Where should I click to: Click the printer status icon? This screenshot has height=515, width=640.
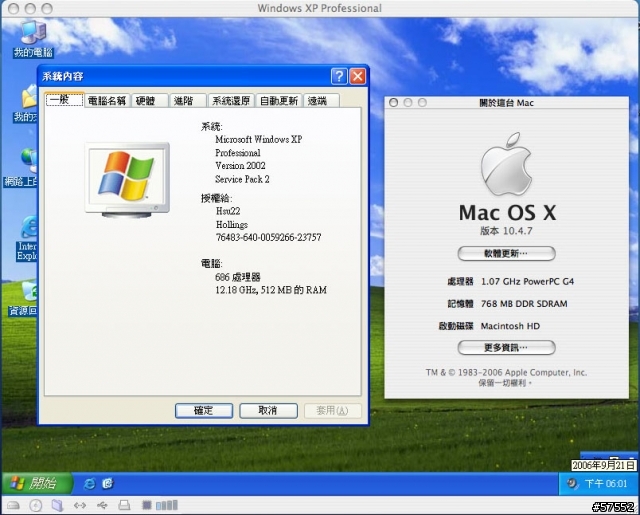124,506
